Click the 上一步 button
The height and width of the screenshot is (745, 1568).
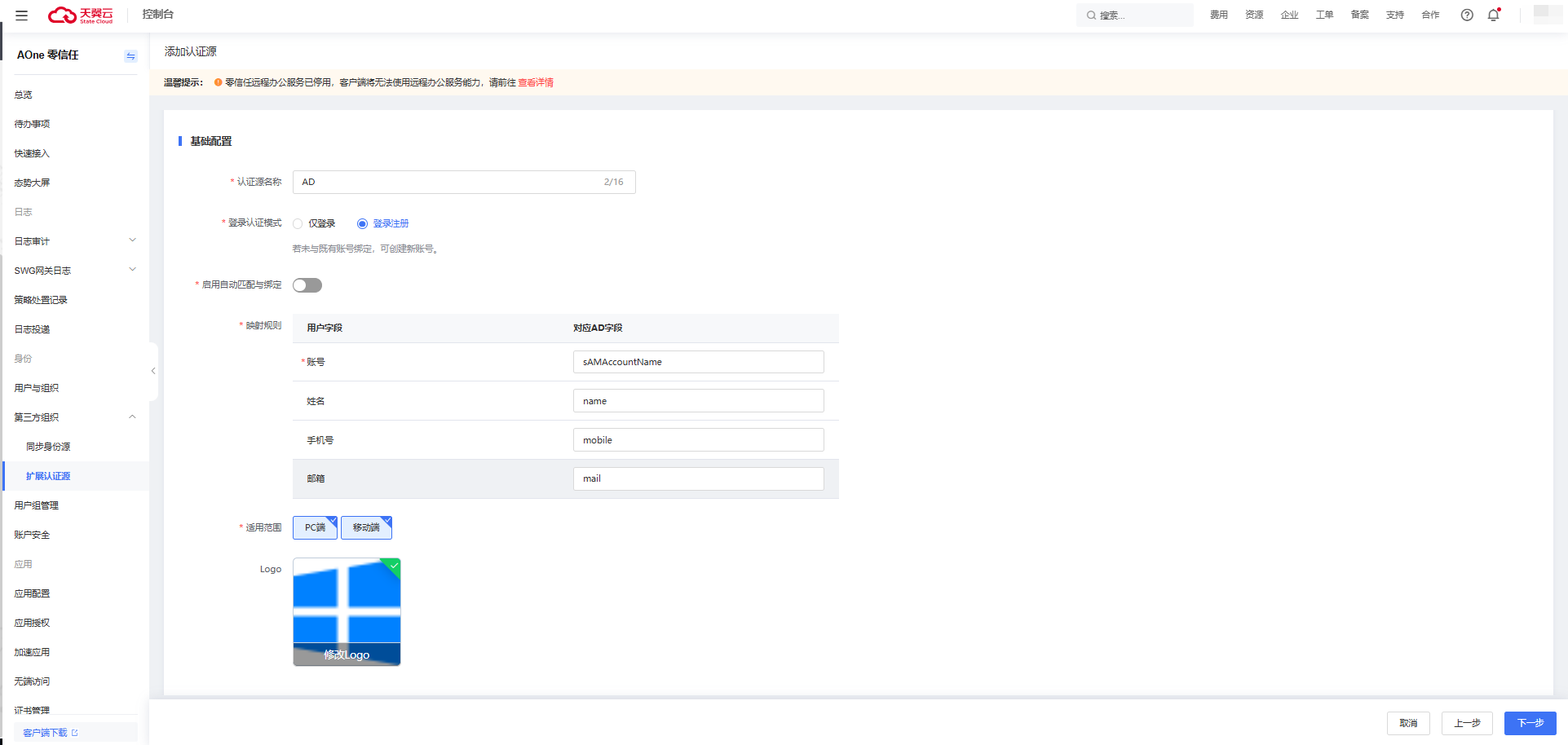(x=1467, y=723)
